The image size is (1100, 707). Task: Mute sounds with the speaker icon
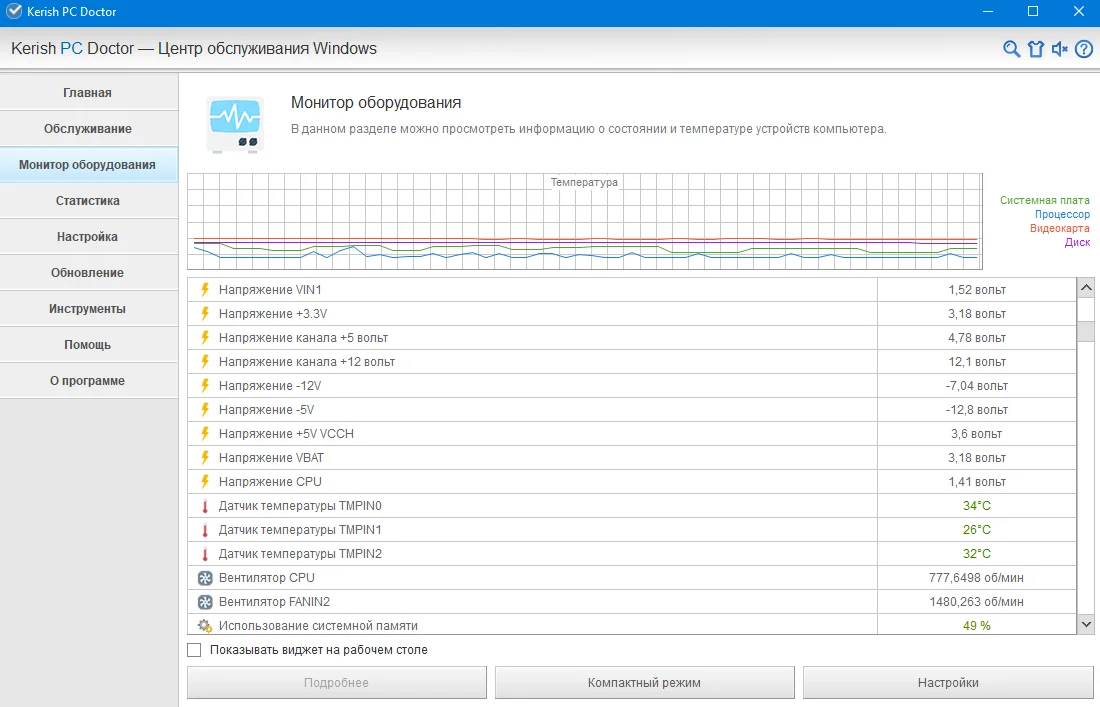(1059, 49)
